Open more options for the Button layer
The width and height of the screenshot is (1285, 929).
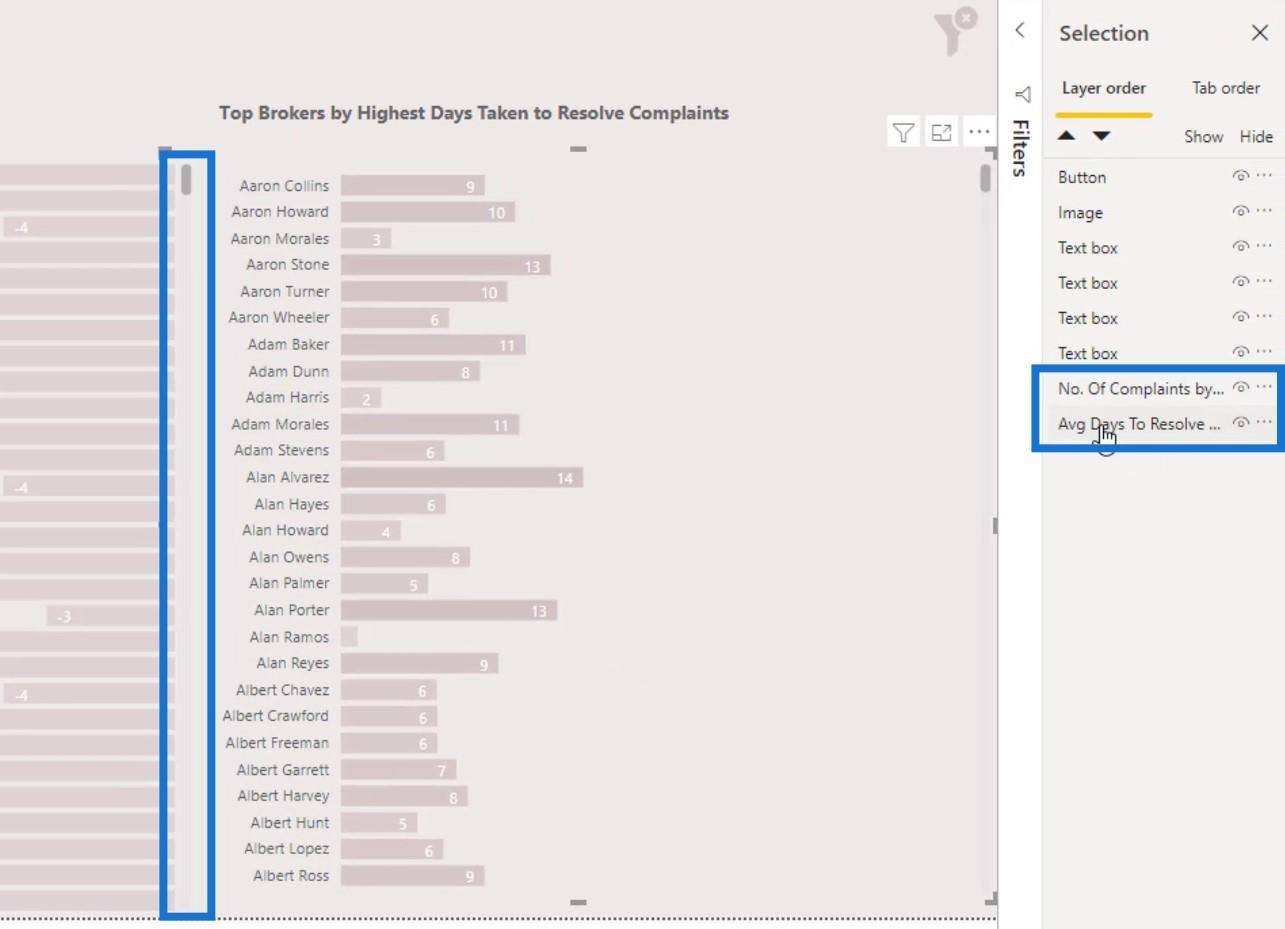[x=1264, y=176]
